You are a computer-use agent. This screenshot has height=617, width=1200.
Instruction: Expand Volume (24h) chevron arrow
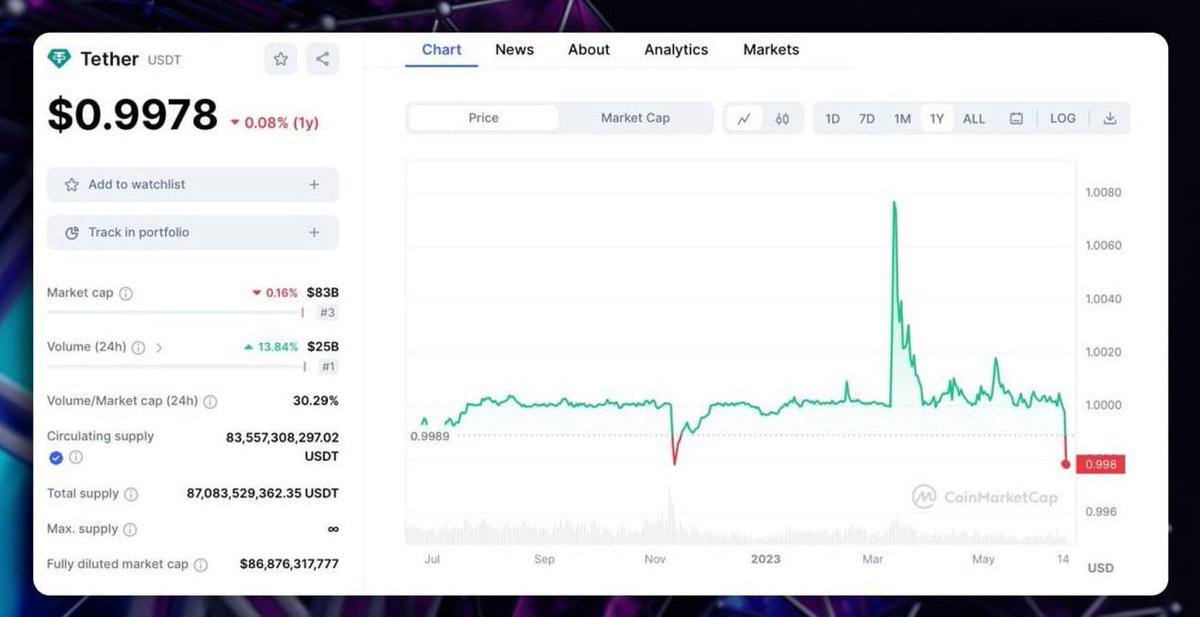(159, 348)
